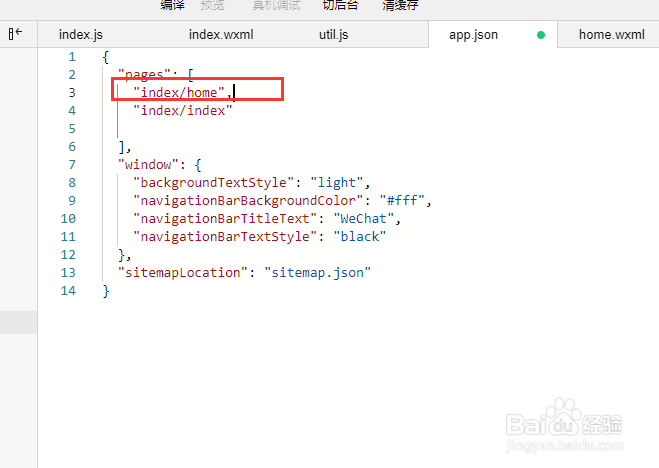Viewport: 659px width, 468px height.
Task: Click line number 10 in the gutter
Action: point(68,219)
